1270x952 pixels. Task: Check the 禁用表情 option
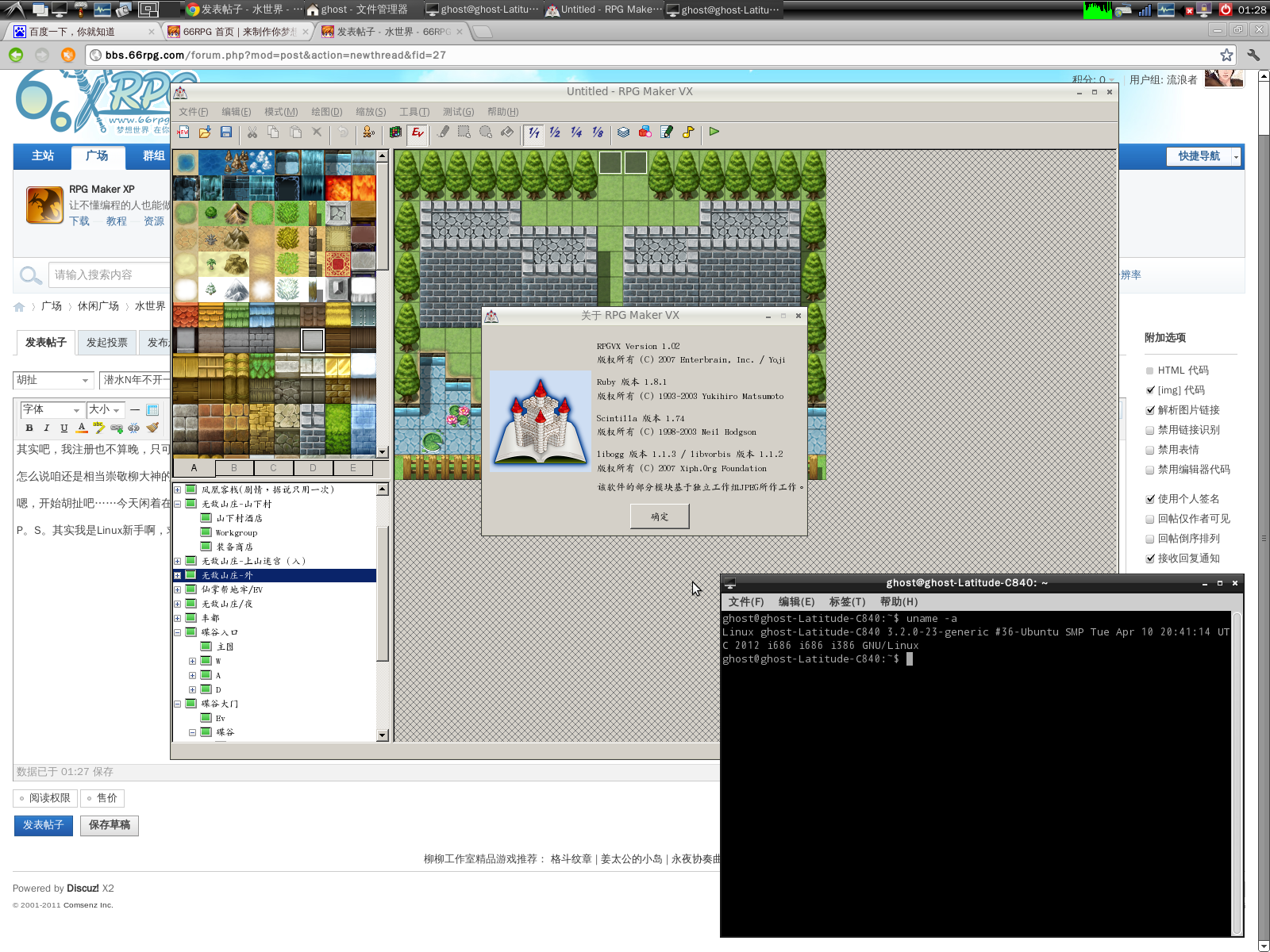click(x=1150, y=450)
